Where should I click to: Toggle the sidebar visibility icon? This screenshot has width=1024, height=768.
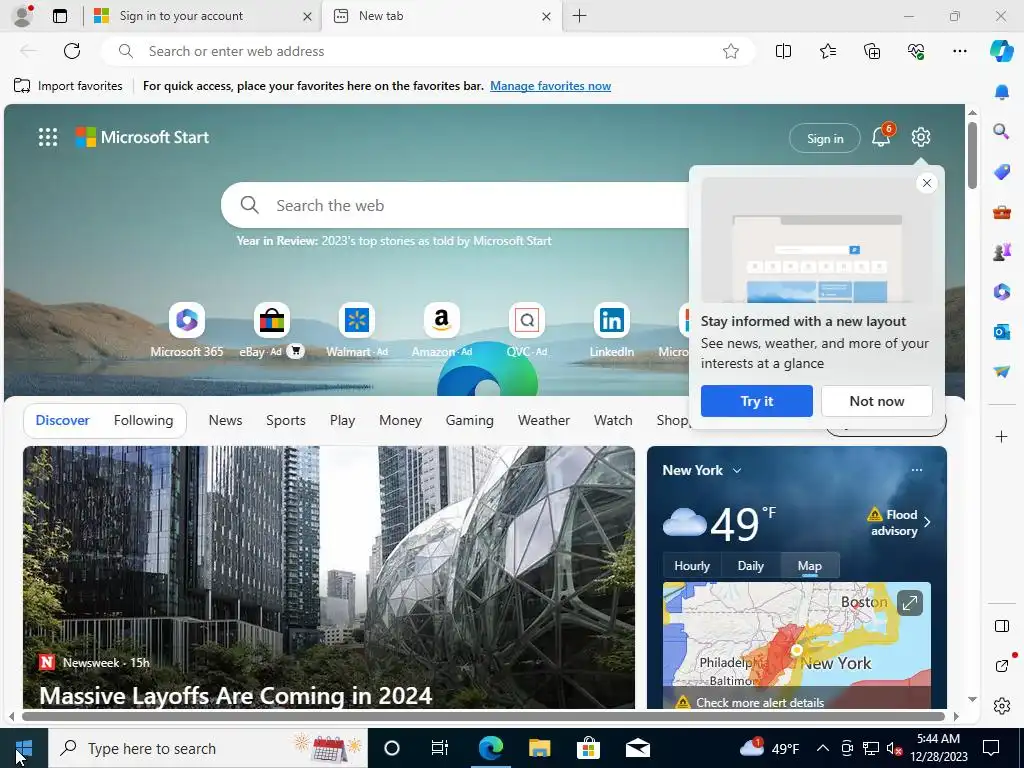[x=1001, y=626]
